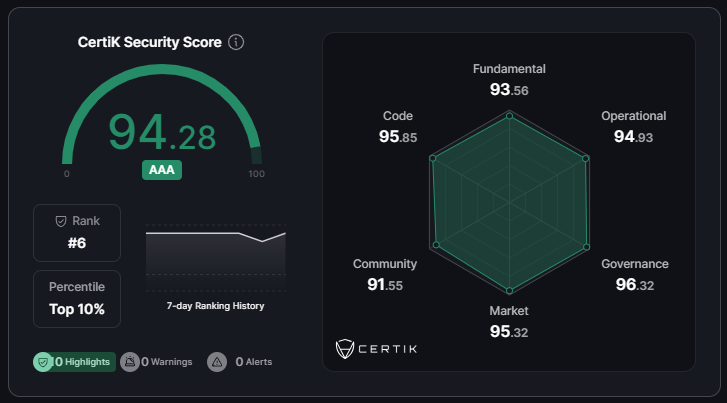Click the Code vertex on radar chart
Screen dimensions: 727x403
[433, 158]
